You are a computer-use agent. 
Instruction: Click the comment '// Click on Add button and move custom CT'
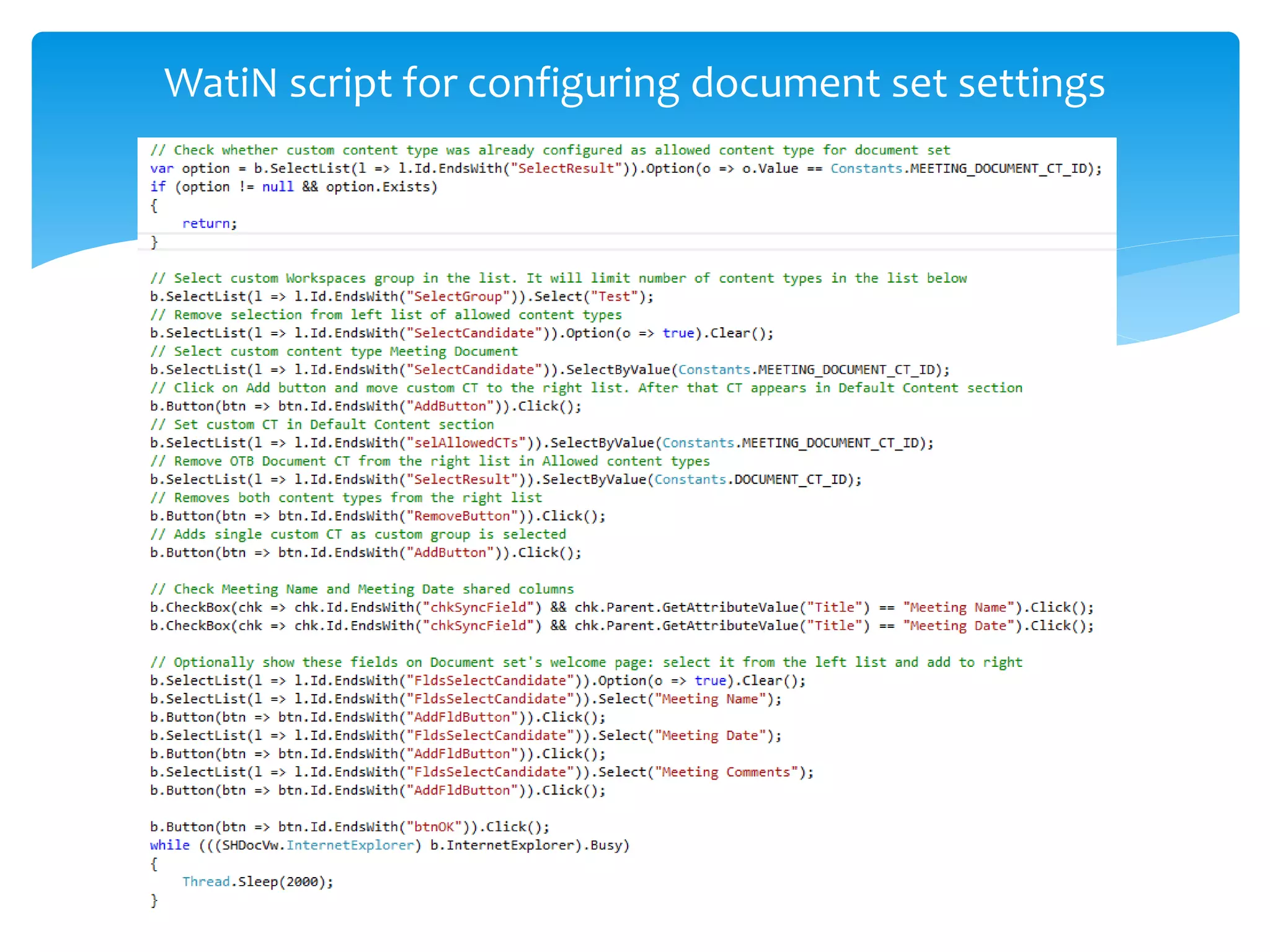click(x=586, y=388)
